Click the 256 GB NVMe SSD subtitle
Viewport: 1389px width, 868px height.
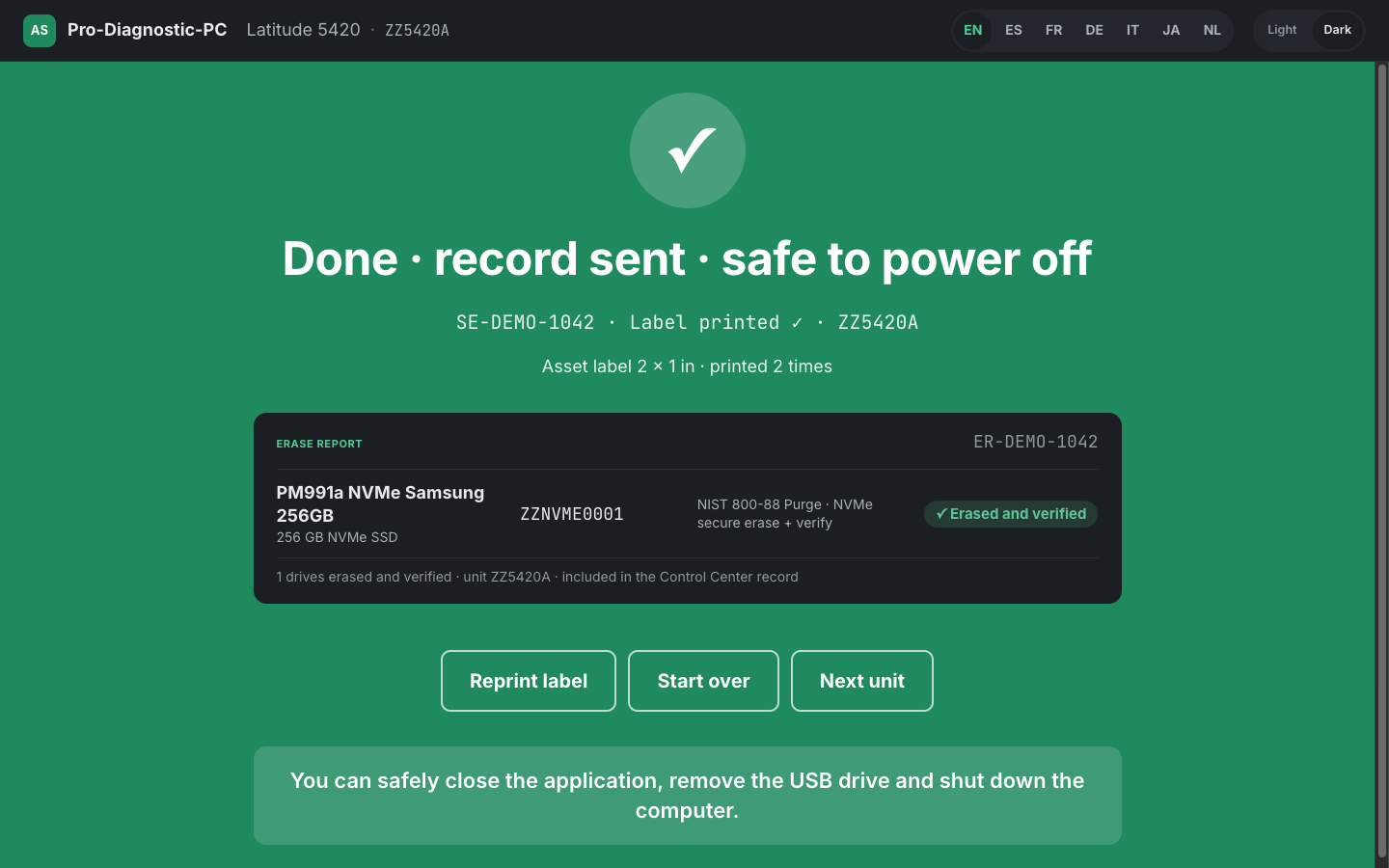tap(338, 537)
